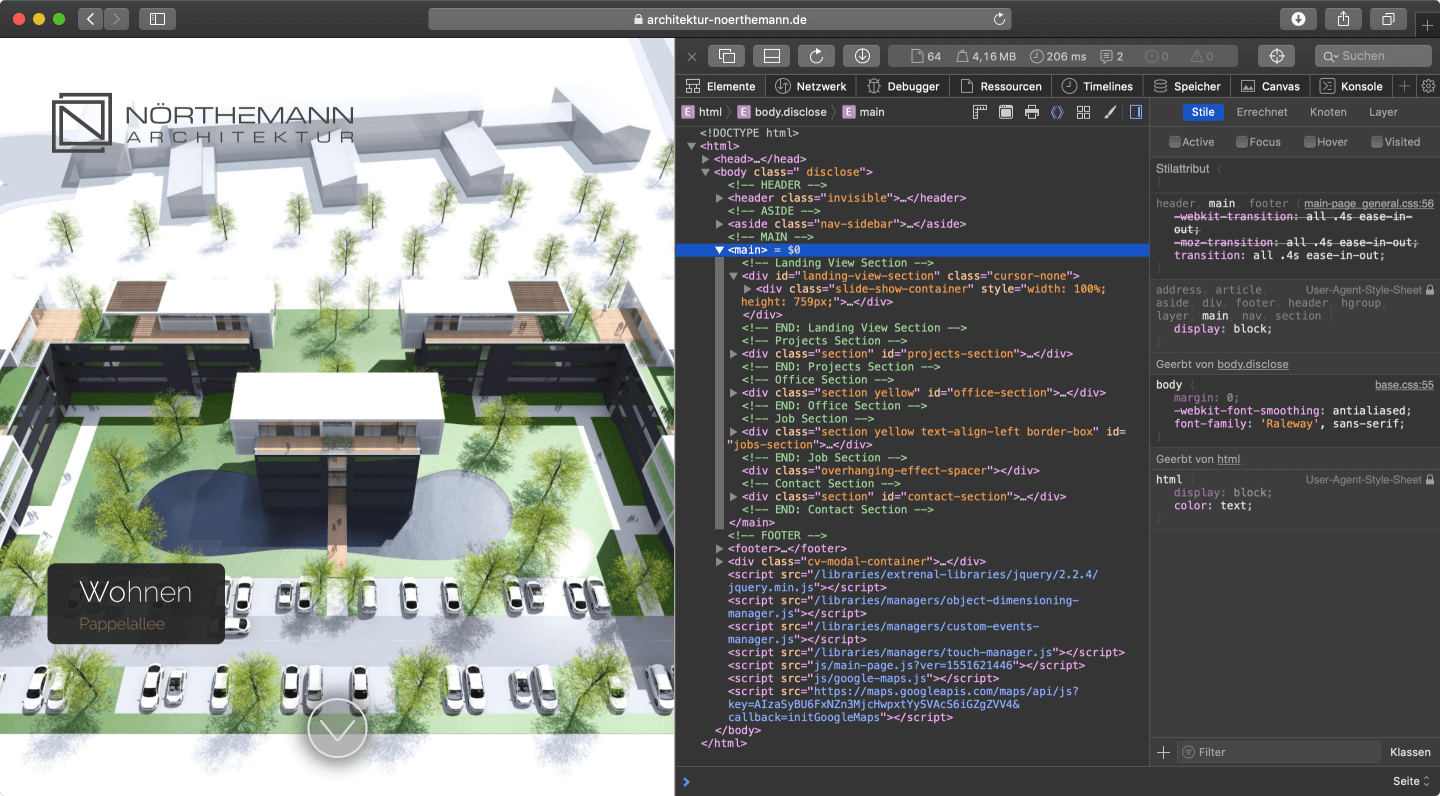Open the Konsole tab
Image resolution: width=1440 pixels, height=796 pixels.
click(1351, 86)
